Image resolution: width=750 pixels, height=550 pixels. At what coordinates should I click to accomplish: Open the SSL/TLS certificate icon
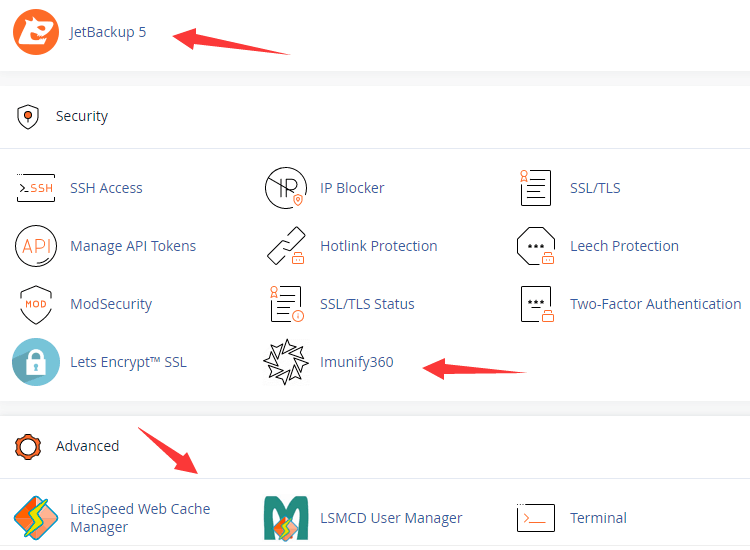(x=535, y=188)
